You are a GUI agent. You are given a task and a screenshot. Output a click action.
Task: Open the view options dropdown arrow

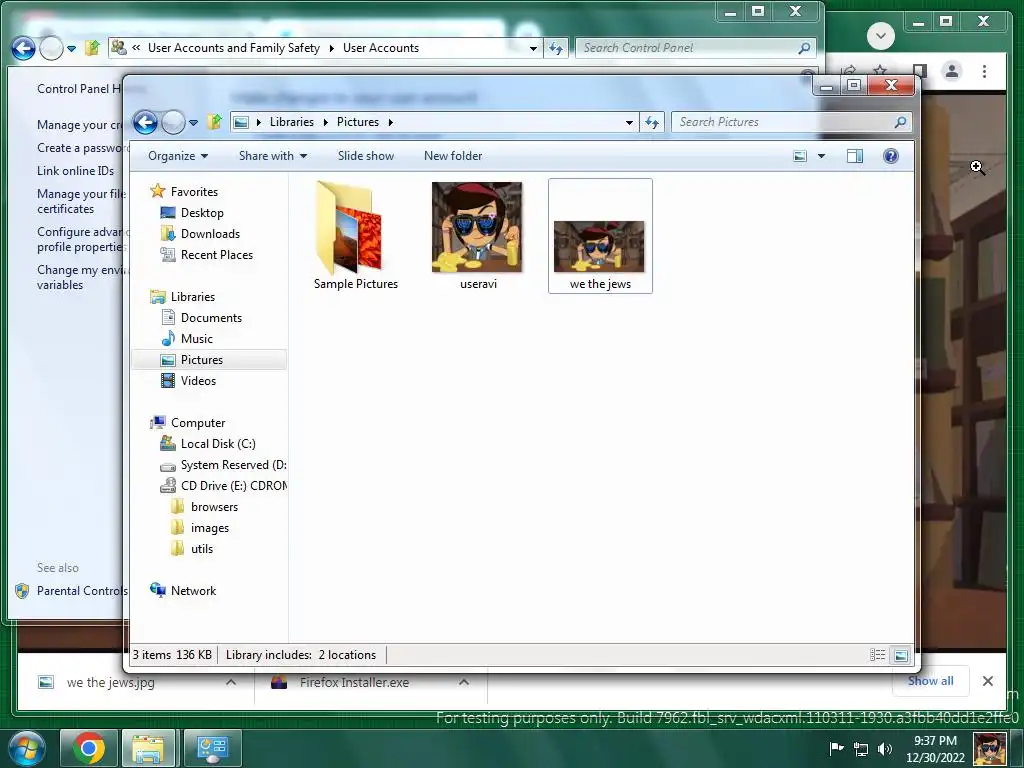pyautogui.click(x=822, y=156)
